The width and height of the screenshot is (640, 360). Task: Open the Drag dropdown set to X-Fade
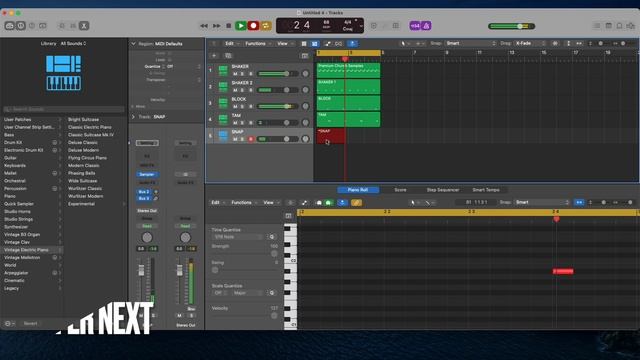point(530,43)
